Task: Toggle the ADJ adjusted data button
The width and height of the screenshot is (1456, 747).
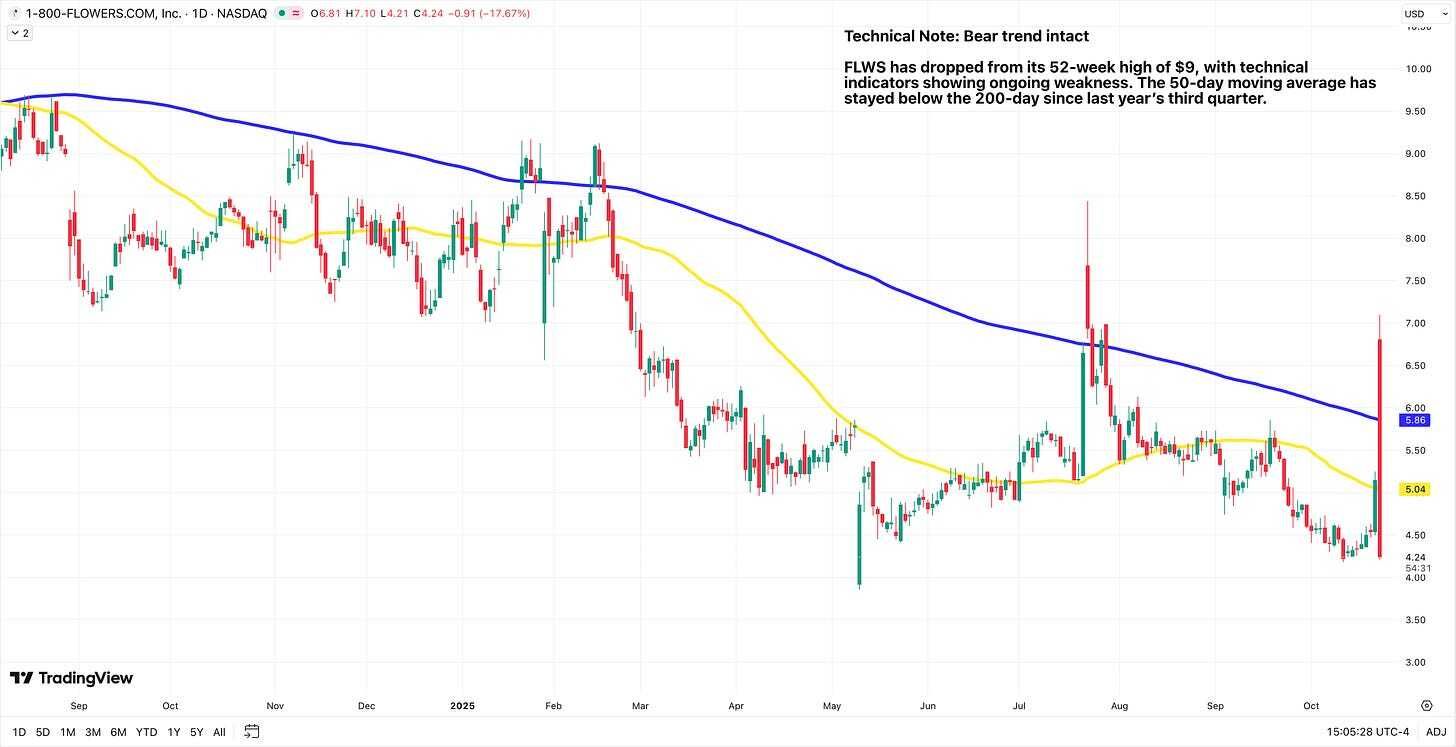Action: (x=1435, y=732)
